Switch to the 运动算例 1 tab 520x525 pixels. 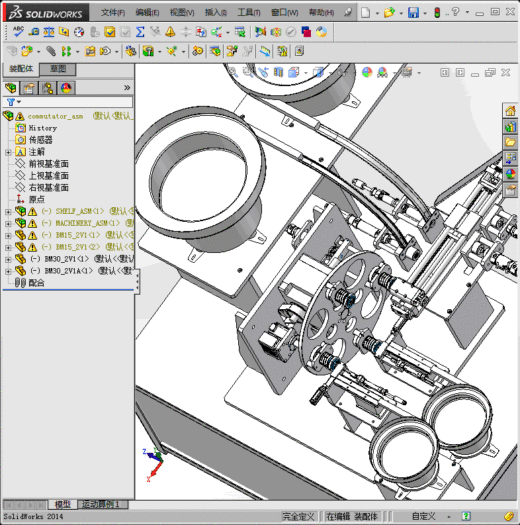pyautogui.click(x=103, y=504)
